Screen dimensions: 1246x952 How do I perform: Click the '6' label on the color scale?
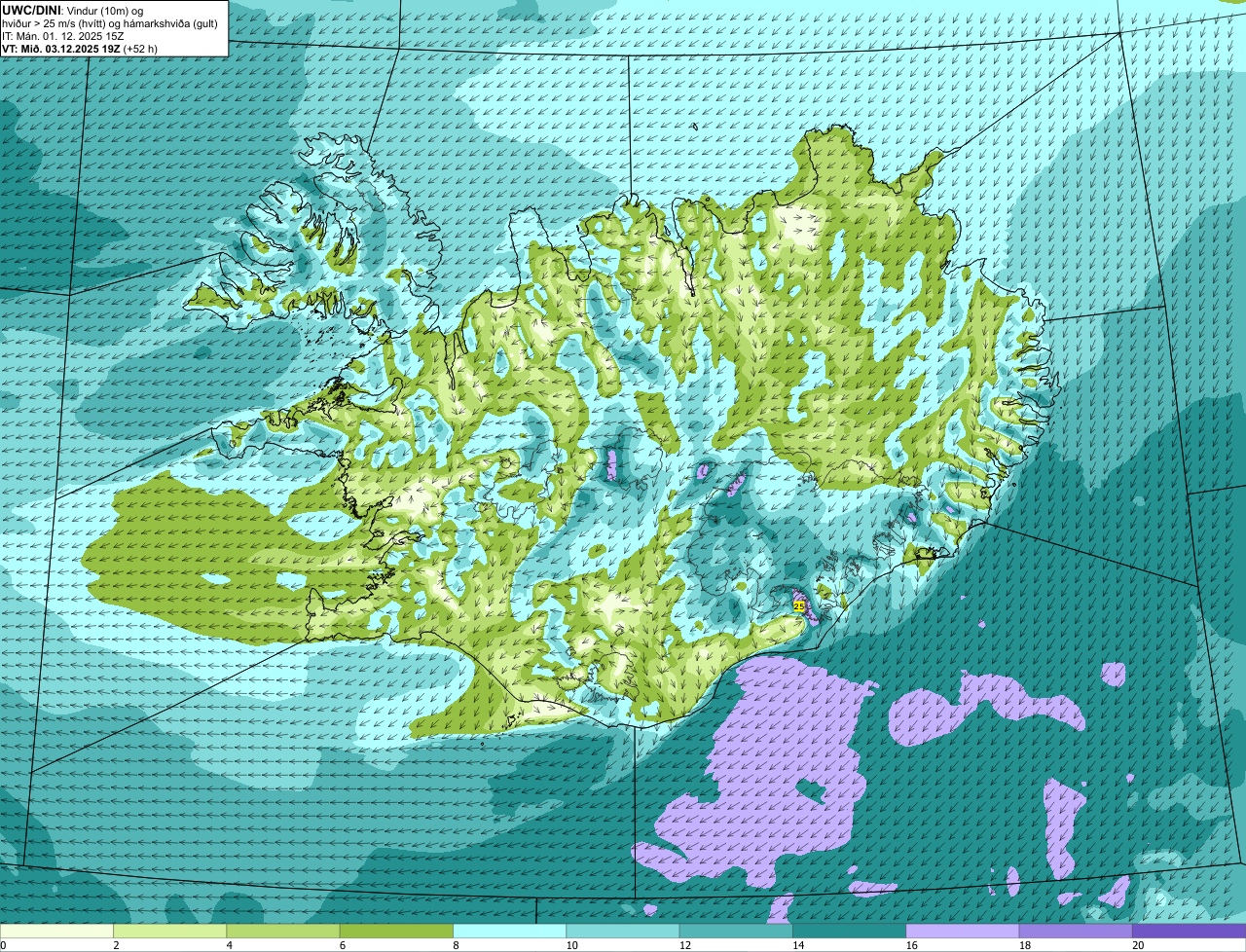[342, 945]
